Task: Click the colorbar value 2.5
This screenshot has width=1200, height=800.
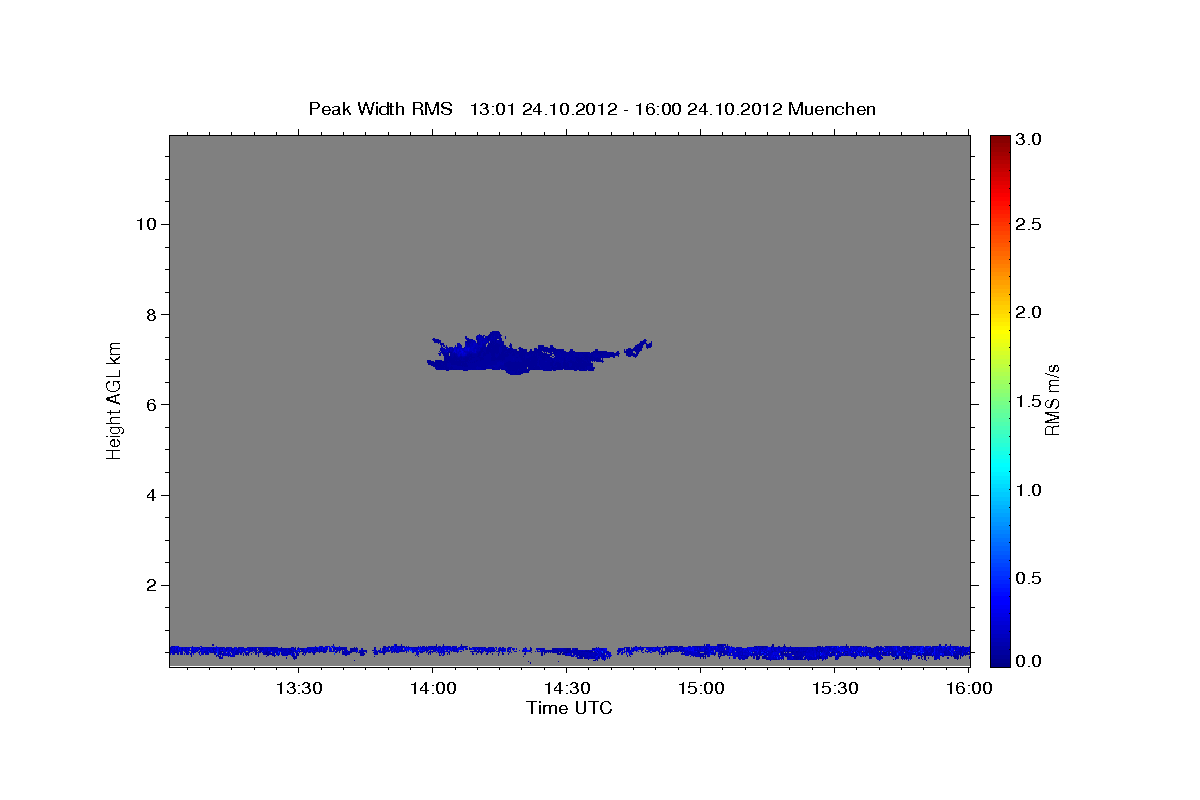Action: (1029, 224)
